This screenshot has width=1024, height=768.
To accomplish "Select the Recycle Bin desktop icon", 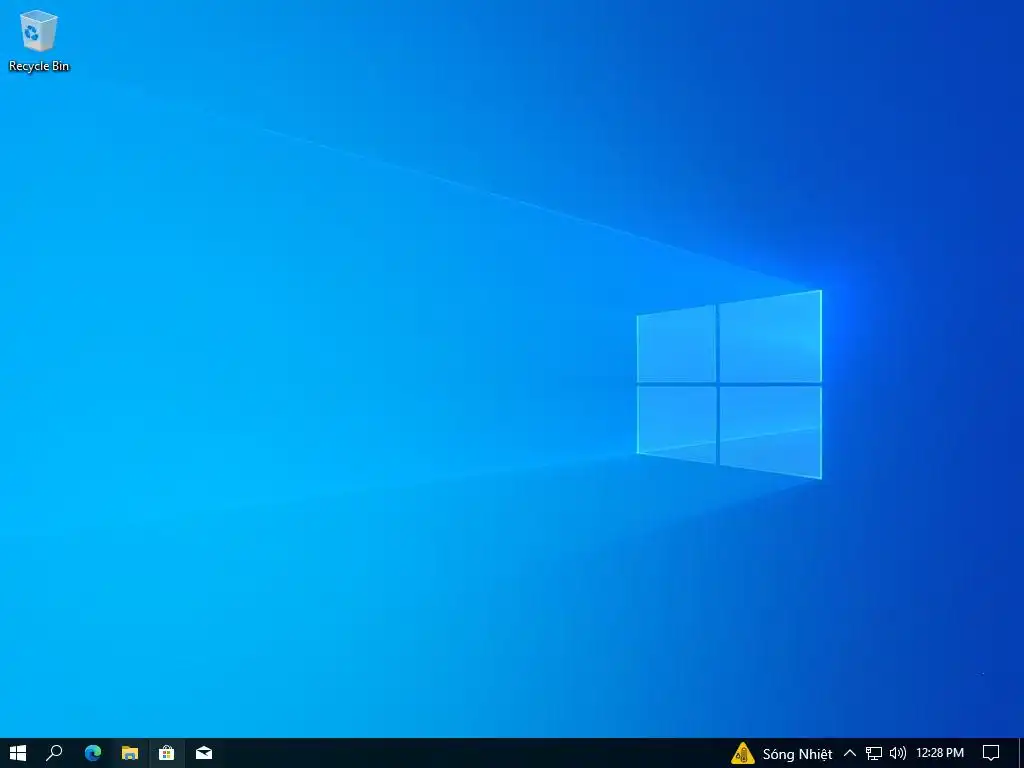I will (x=39, y=40).
